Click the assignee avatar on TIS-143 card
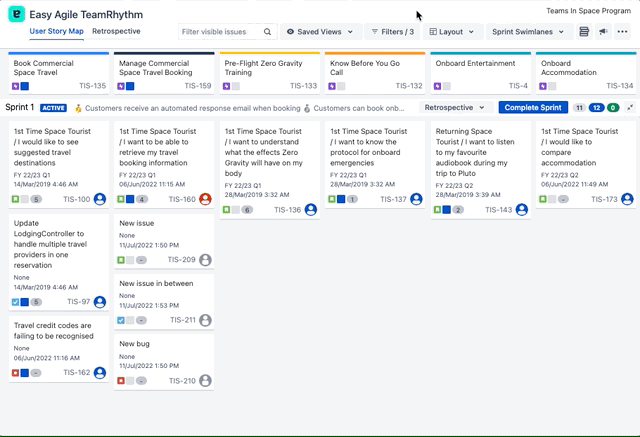Screen dimensions: 640x437 [x=522, y=210]
